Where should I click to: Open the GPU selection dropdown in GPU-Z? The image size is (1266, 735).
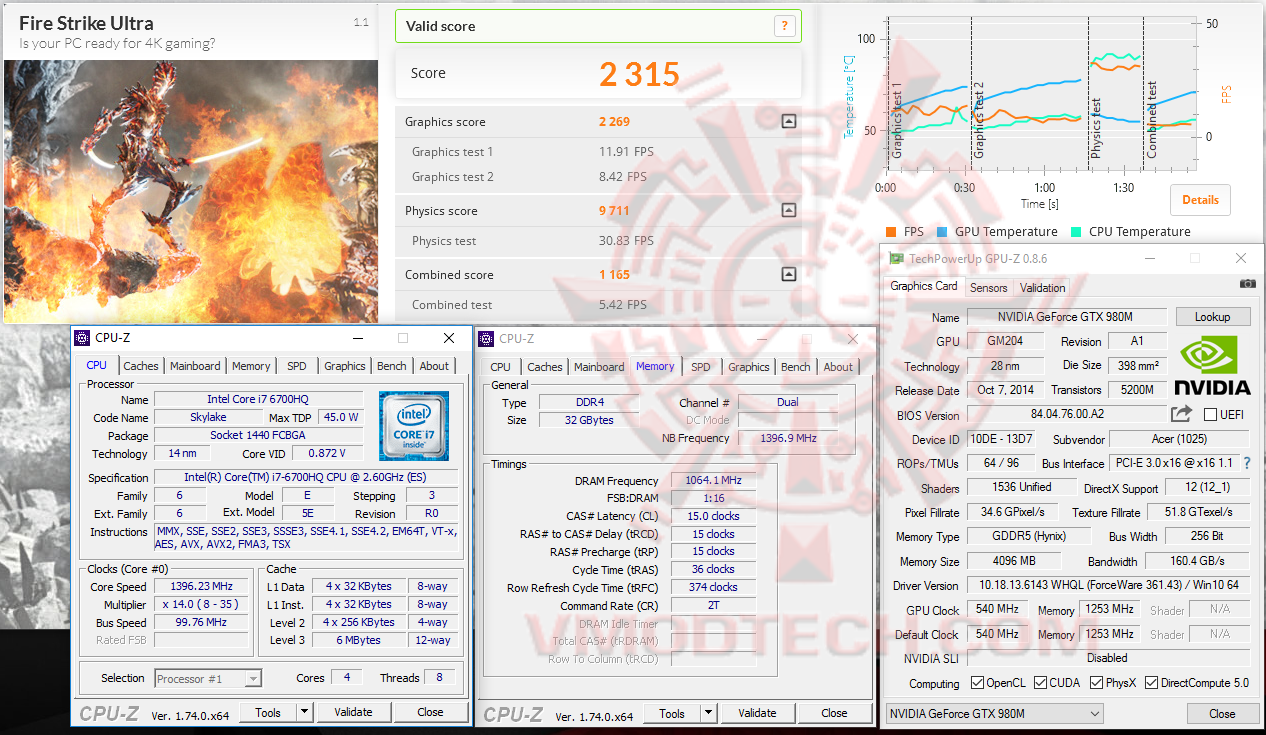995,713
